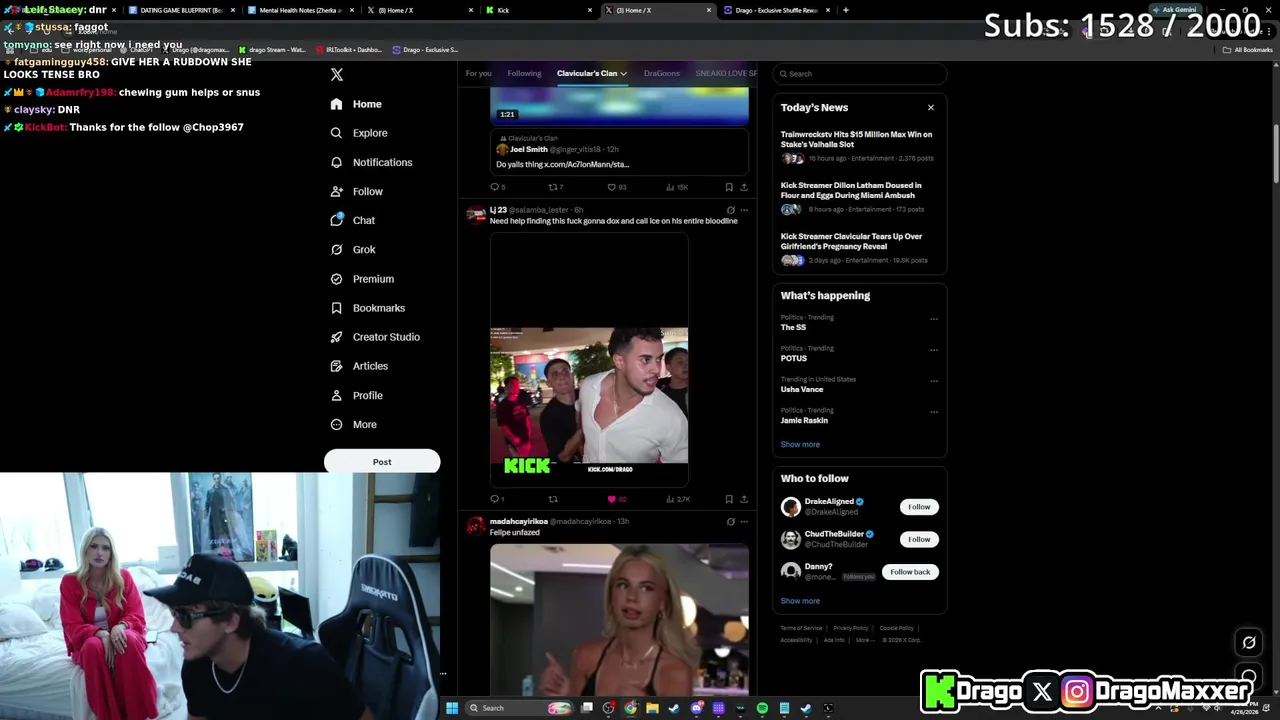This screenshot has height=720, width=1280.
Task: Bookmark the Joel Smith quote post
Action: coord(729,187)
